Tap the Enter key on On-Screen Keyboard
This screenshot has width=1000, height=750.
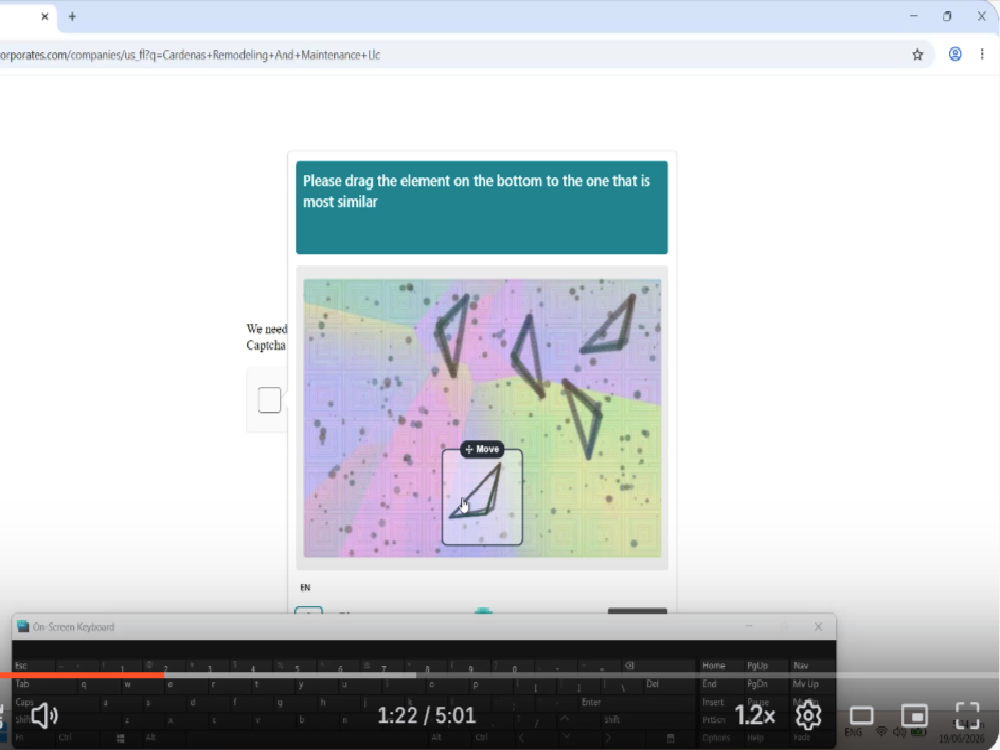click(x=591, y=702)
